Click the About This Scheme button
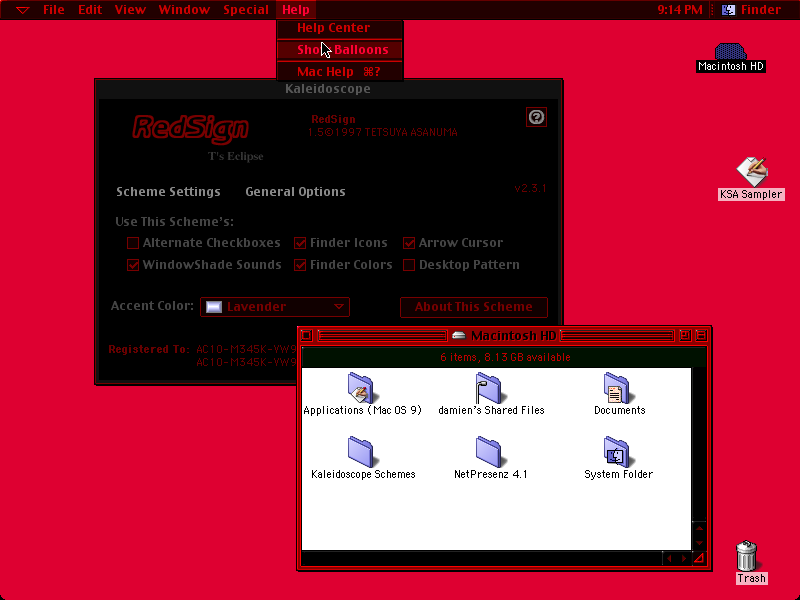The width and height of the screenshot is (800, 600). [474, 307]
